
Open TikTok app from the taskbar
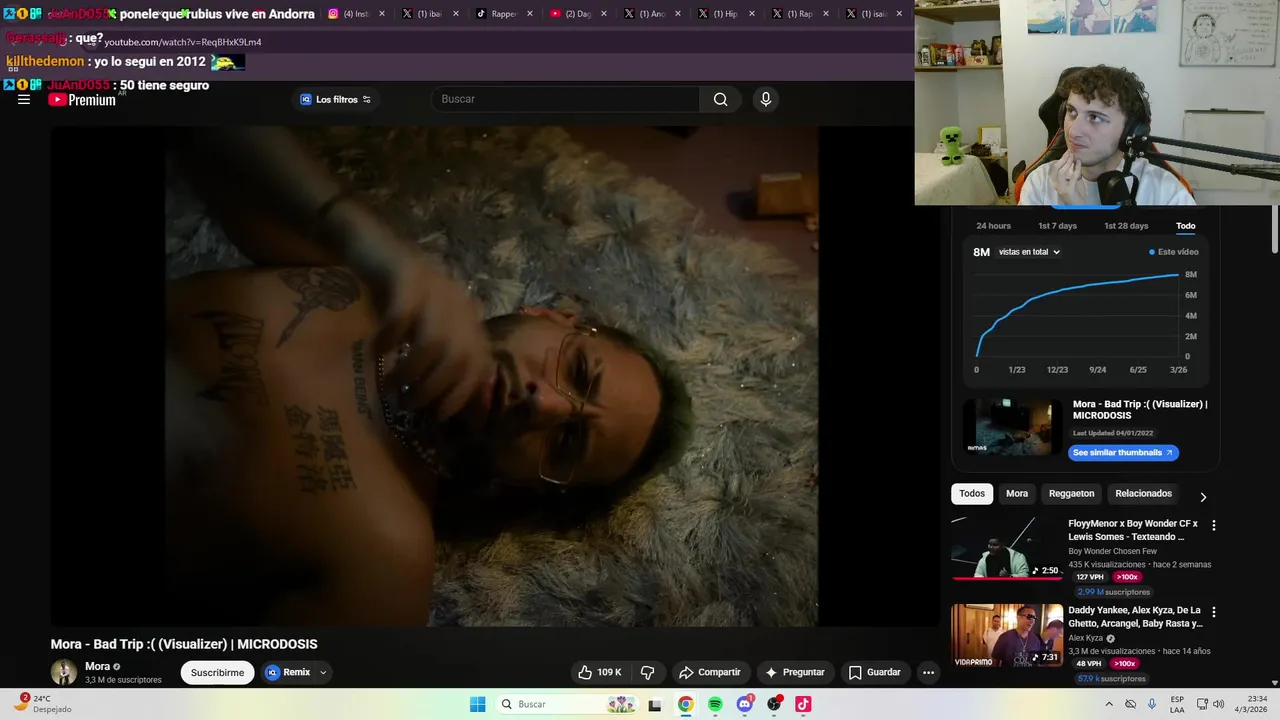click(x=803, y=704)
